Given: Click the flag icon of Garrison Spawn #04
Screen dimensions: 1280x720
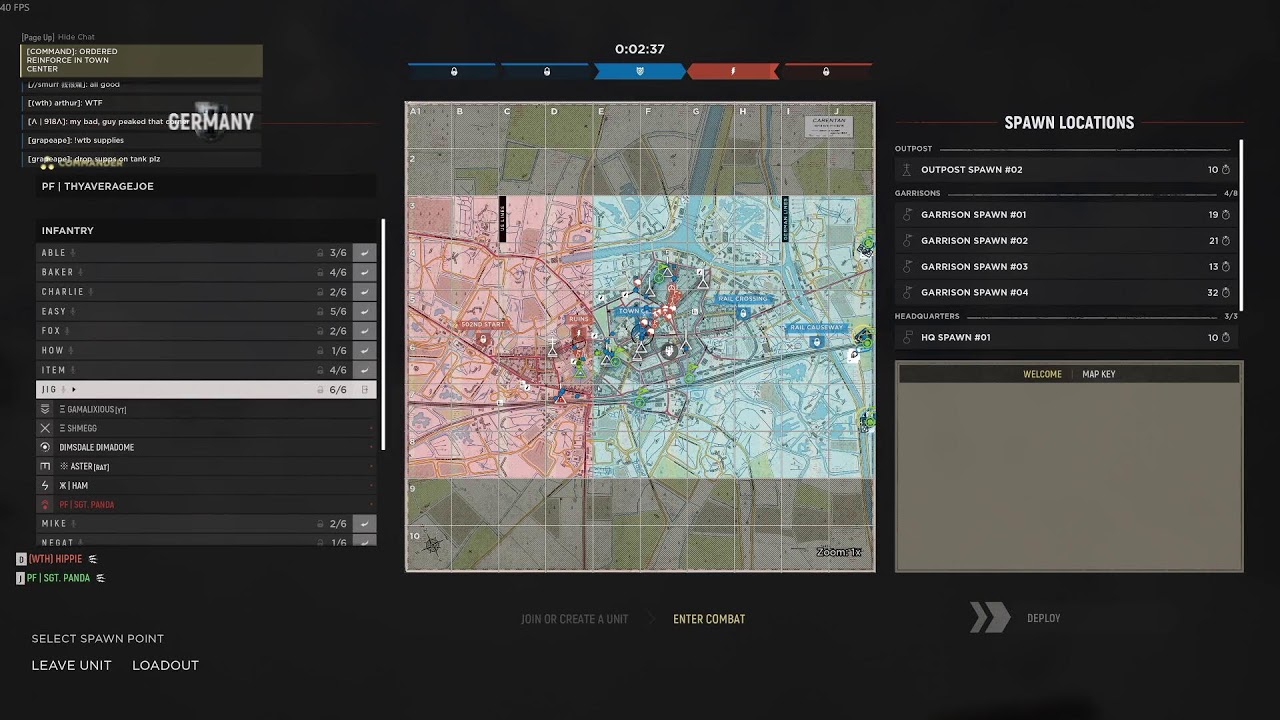Looking at the screenshot, I should [x=907, y=293].
